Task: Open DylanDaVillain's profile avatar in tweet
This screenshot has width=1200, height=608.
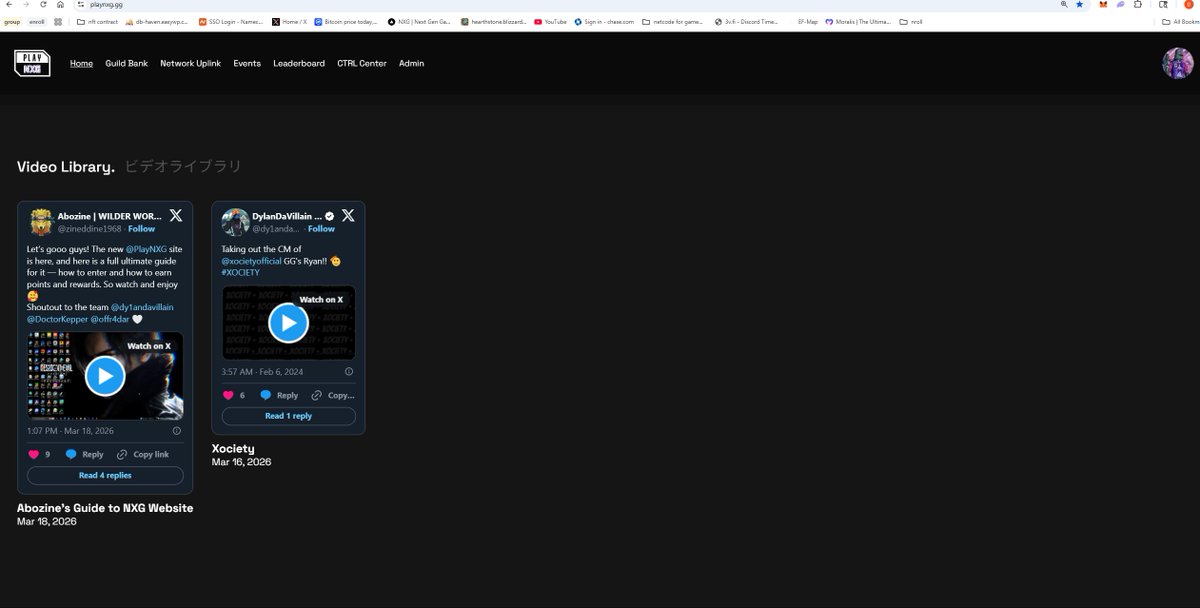Action: (x=235, y=221)
